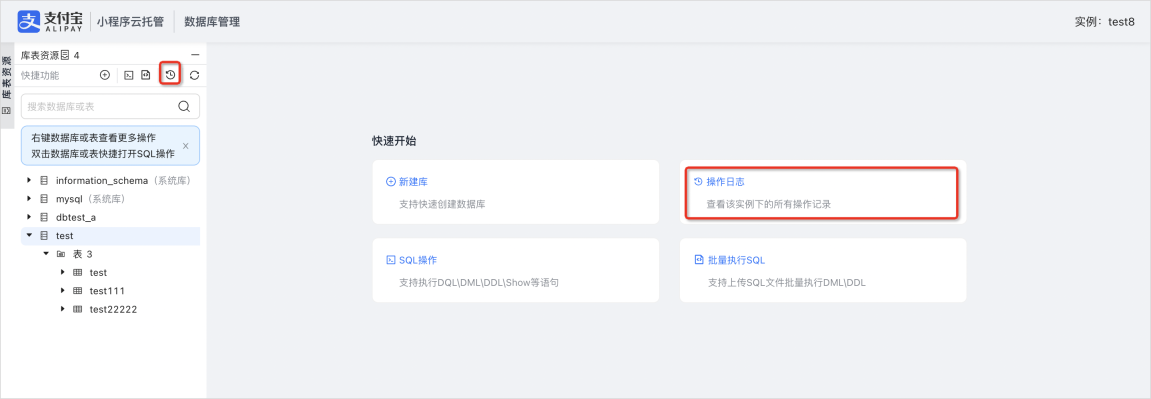
Task: Open SQL console icon in quick functions toolbar
Action: pyautogui.click(x=128, y=75)
